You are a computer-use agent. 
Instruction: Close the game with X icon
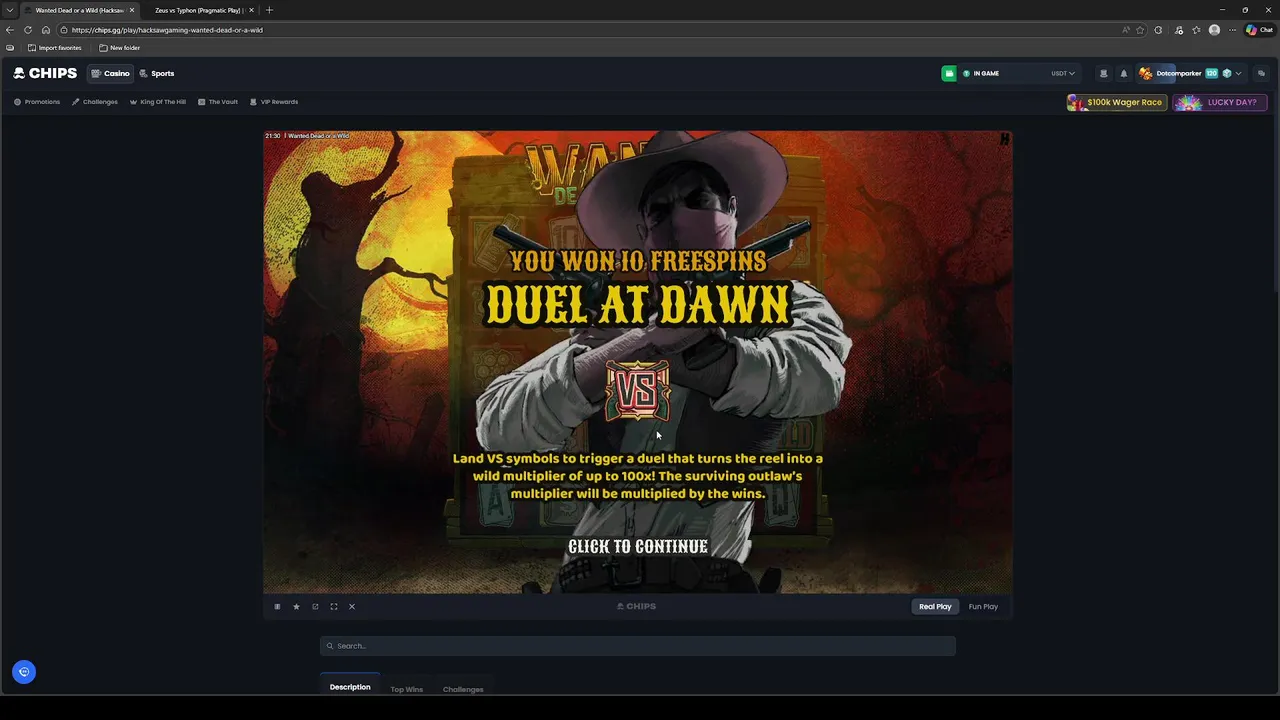pos(352,606)
